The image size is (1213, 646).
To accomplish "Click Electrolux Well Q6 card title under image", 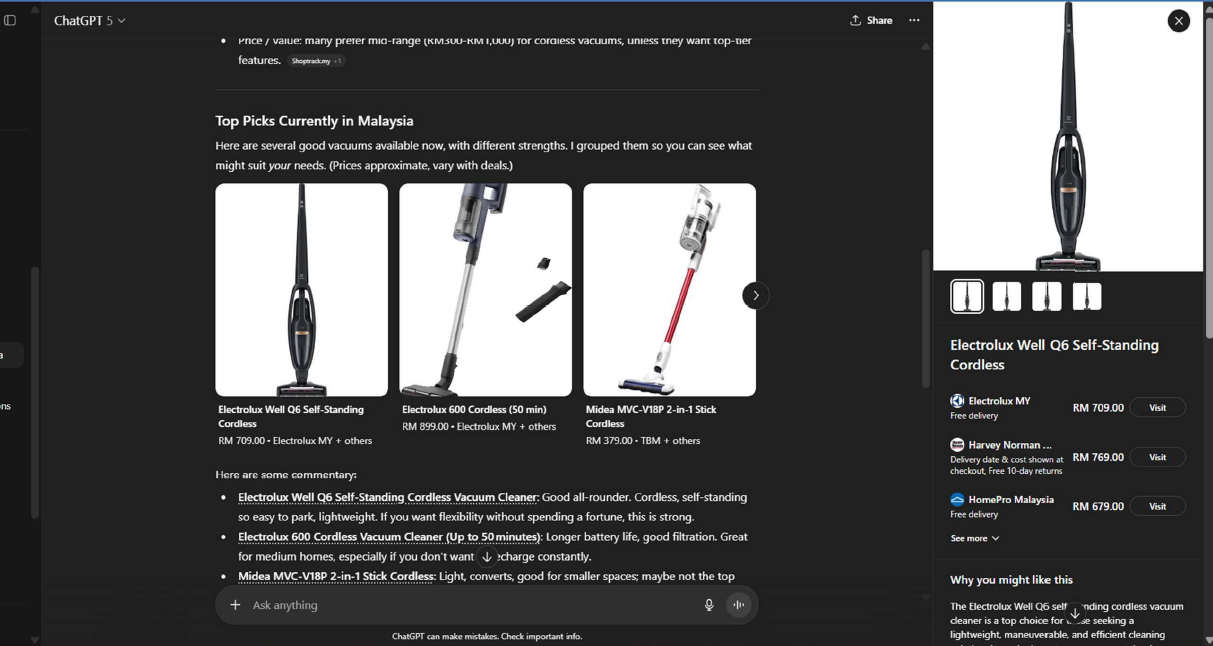I will [x=291, y=416].
